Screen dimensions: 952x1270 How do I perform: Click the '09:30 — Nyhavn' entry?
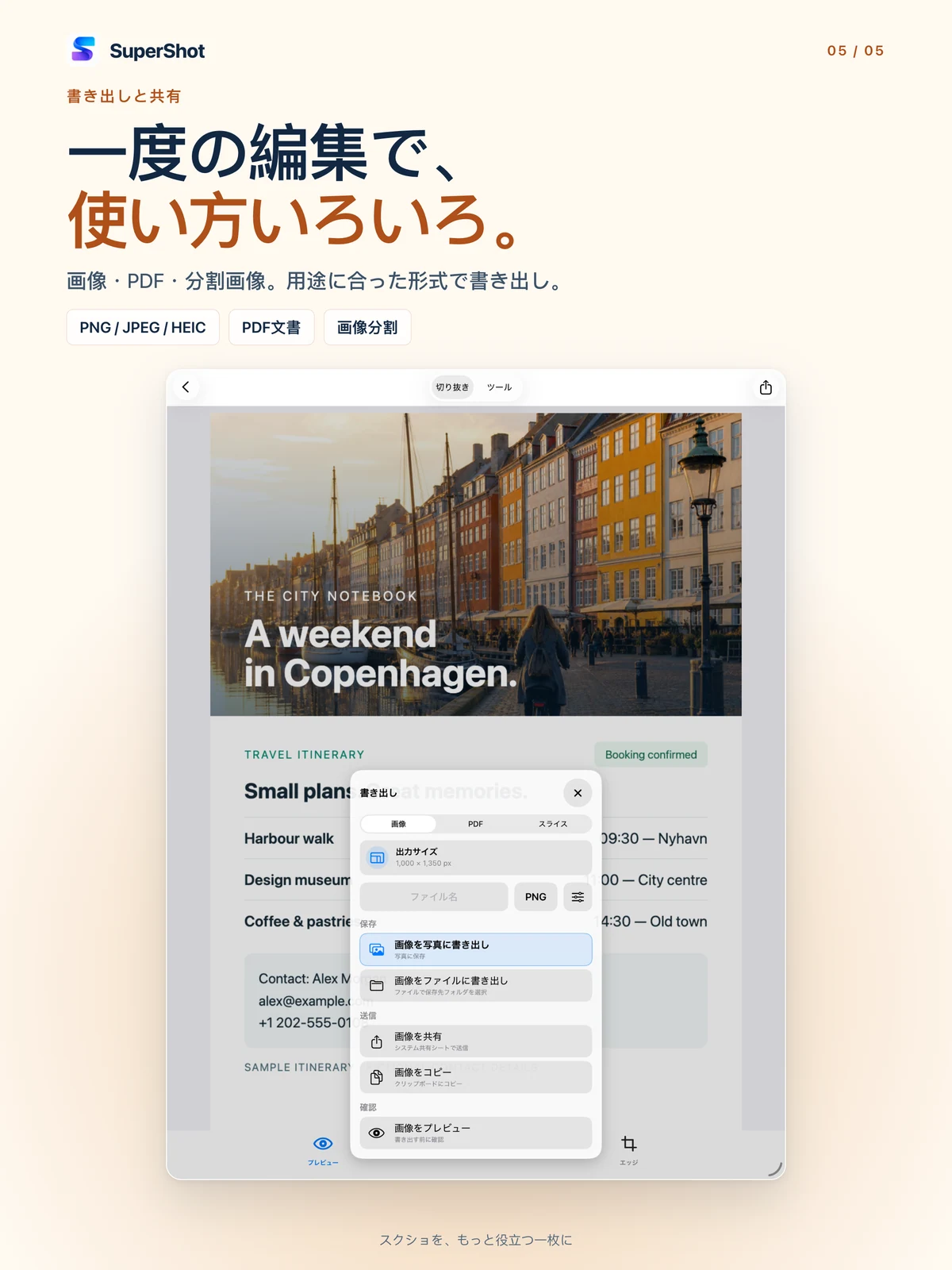[654, 838]
